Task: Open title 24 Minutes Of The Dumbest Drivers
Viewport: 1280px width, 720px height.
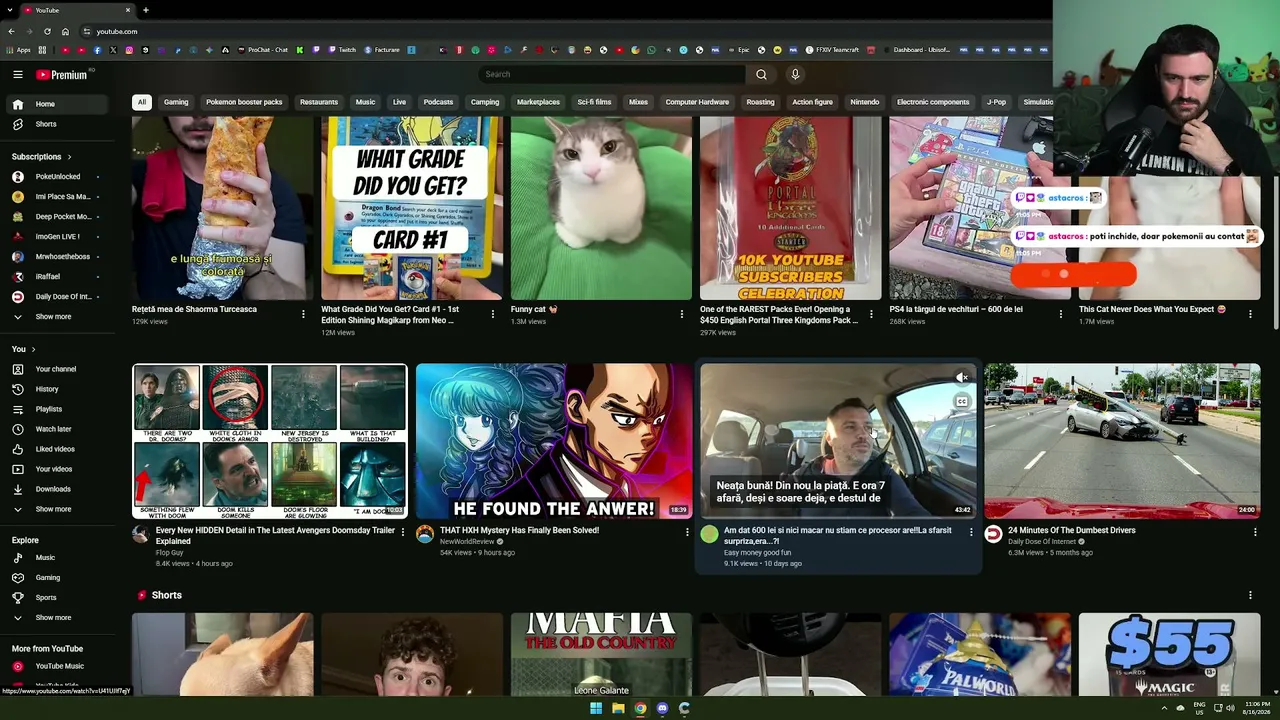Action: point(1071,531)
